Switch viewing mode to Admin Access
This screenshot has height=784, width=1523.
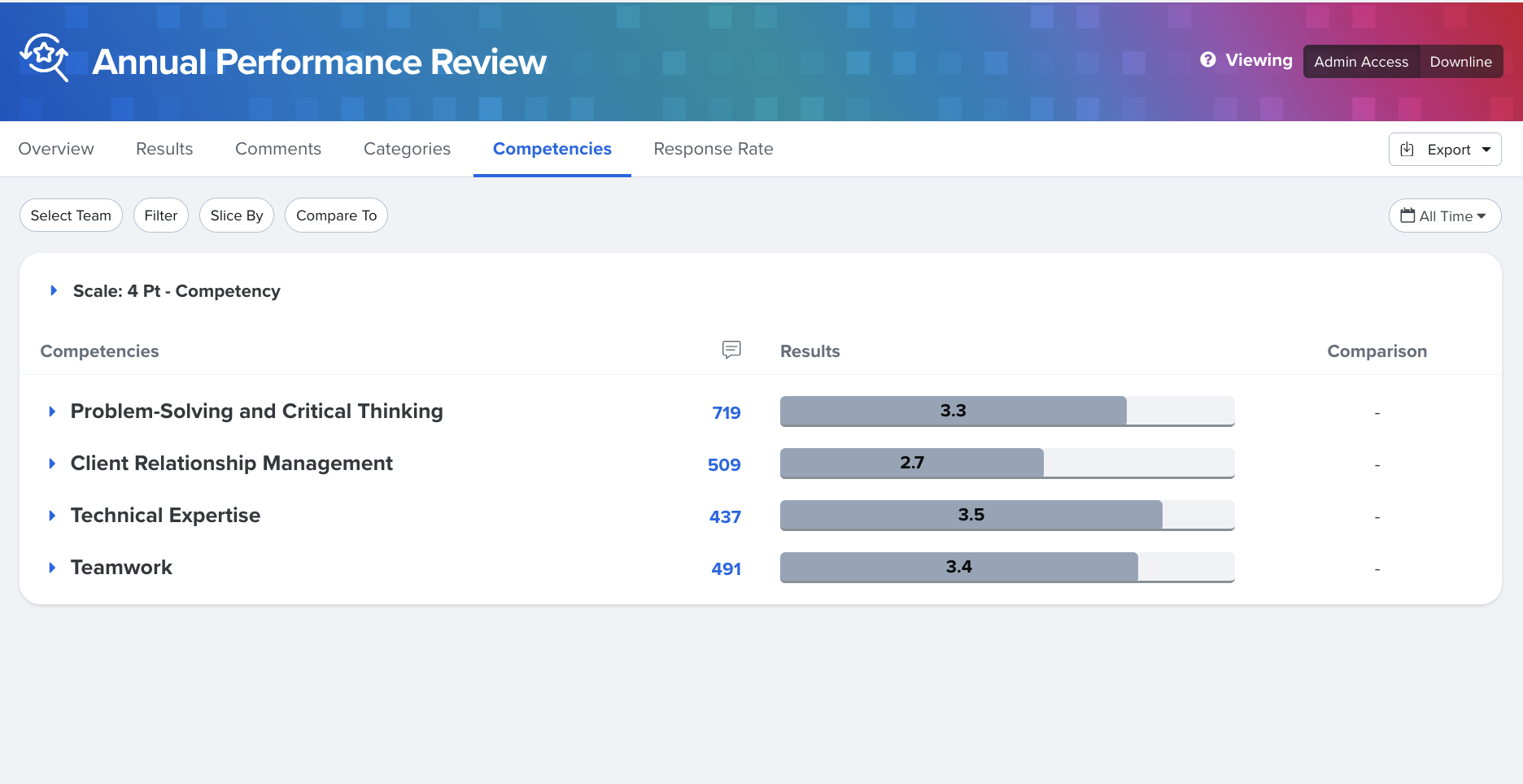[1360, 62]
